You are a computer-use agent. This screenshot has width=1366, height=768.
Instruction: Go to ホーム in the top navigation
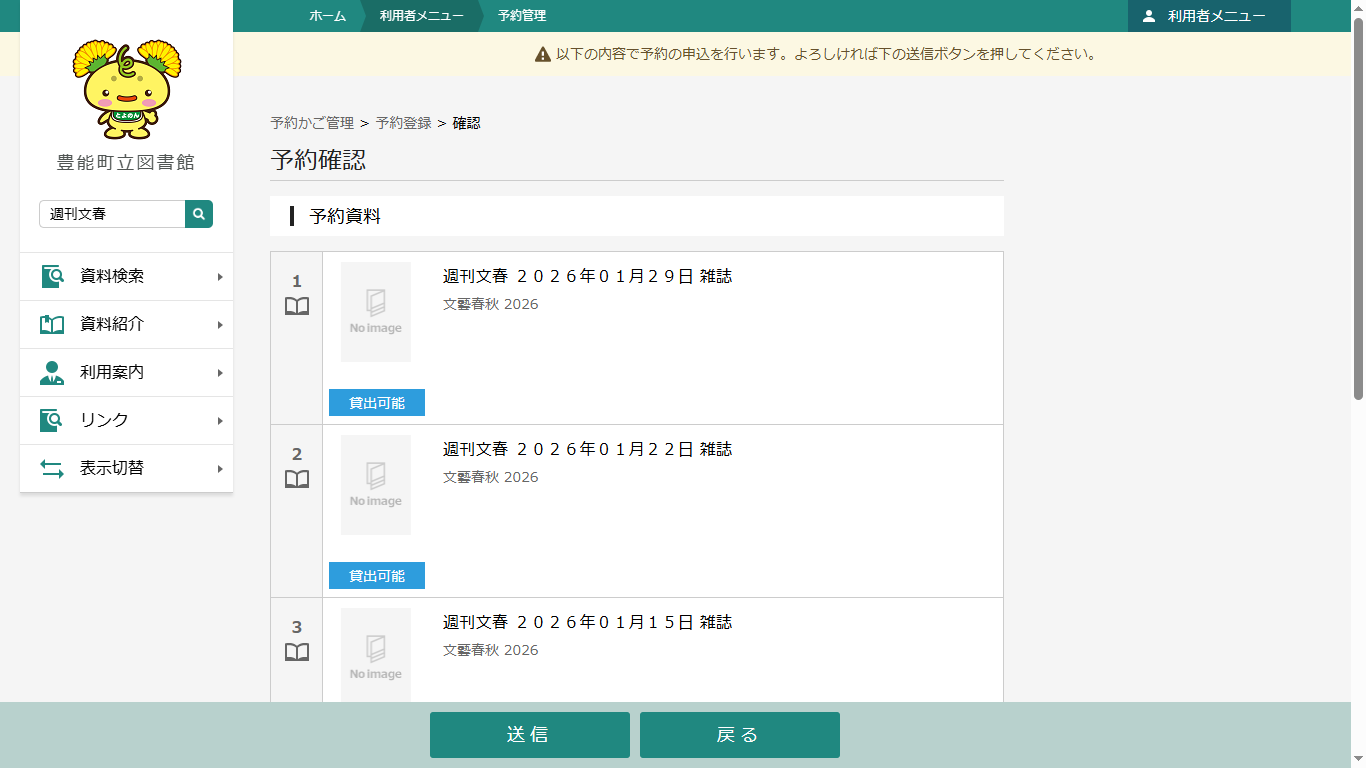pos(328,16)
